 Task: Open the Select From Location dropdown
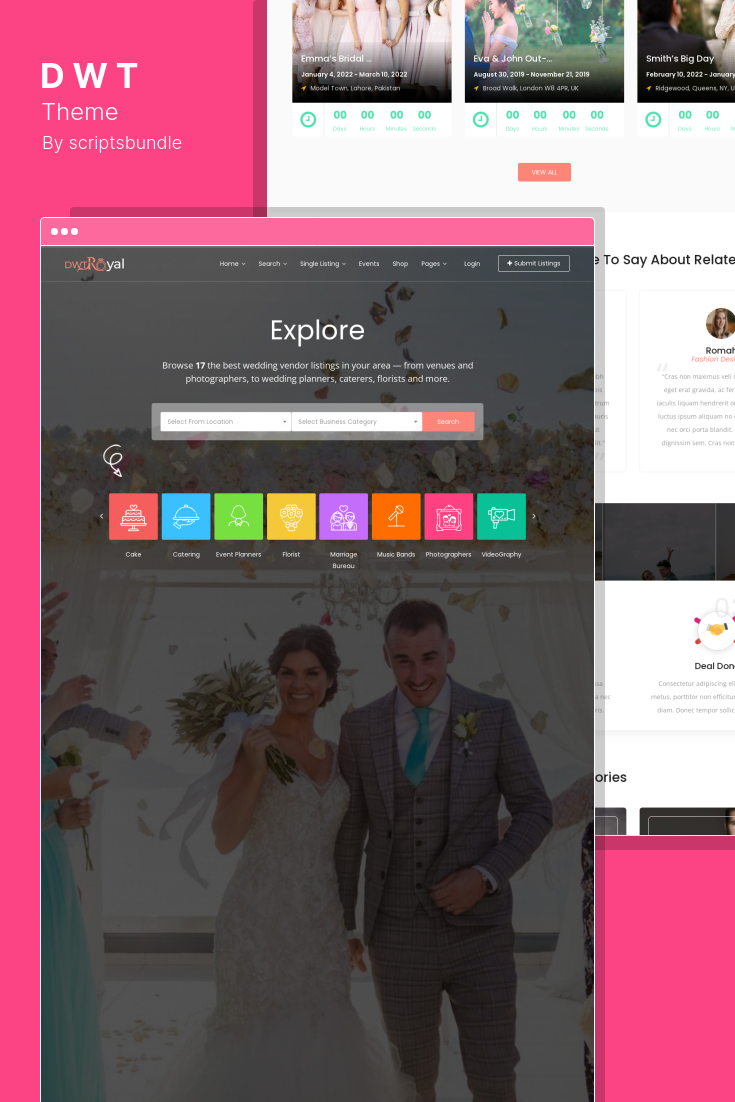click(x=226, y=422)
